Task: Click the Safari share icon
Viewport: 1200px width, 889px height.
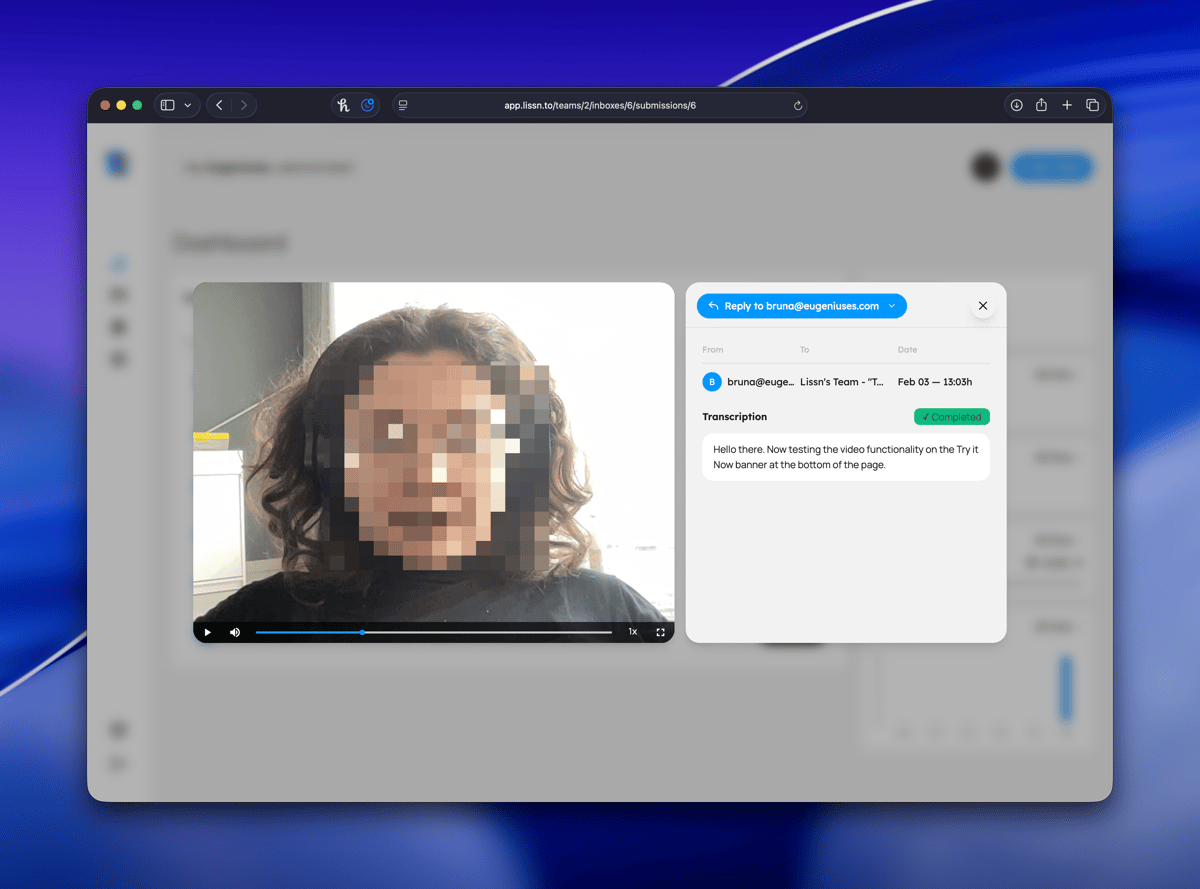Action: (x=1041, y=105)
